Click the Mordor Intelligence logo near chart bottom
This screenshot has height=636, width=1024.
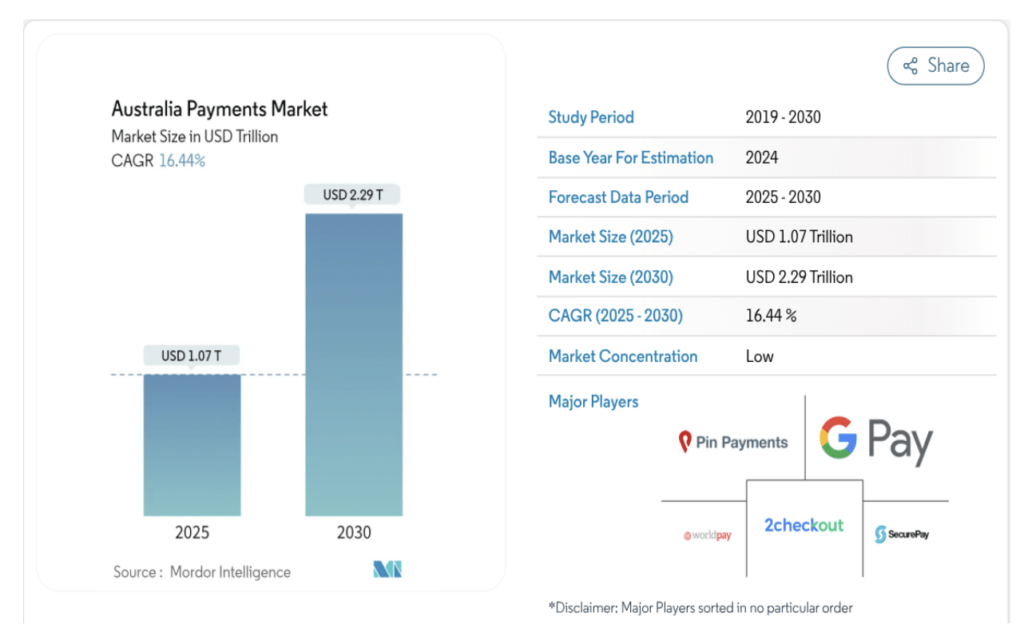388,567
